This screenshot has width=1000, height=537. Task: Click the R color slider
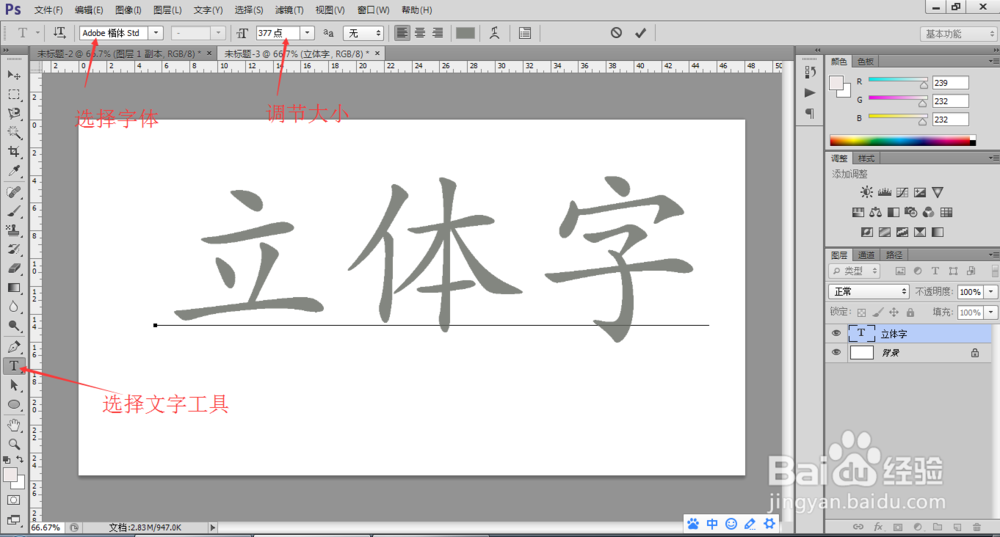(x=897, y=80)
